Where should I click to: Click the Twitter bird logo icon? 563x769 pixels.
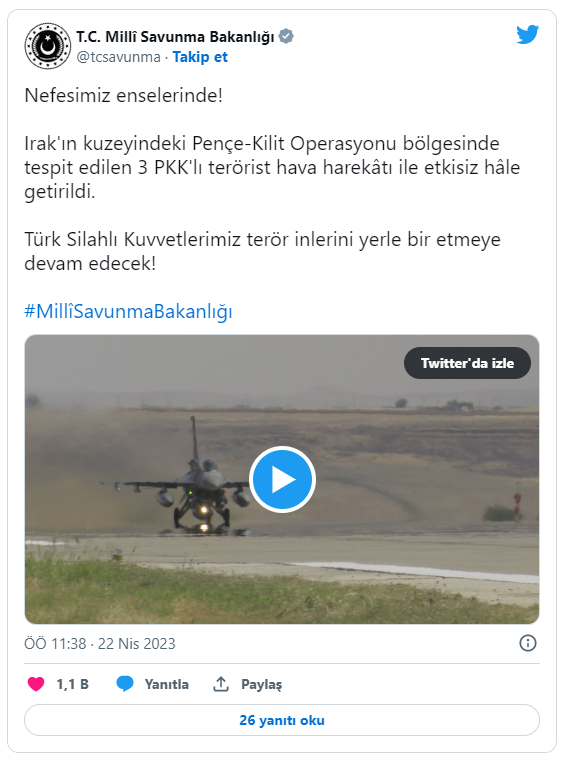pyautogui.click(x=527, y=35)
